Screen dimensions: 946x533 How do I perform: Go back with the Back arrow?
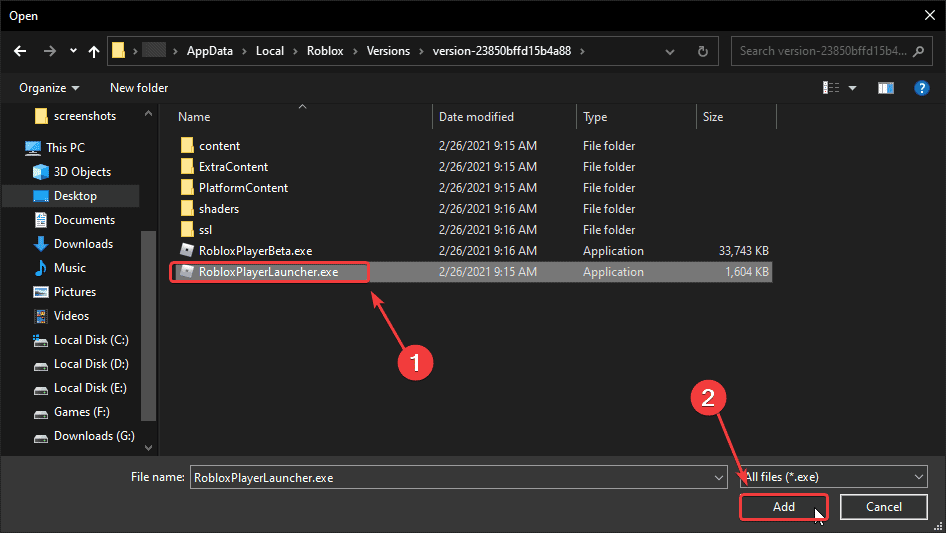20,51
